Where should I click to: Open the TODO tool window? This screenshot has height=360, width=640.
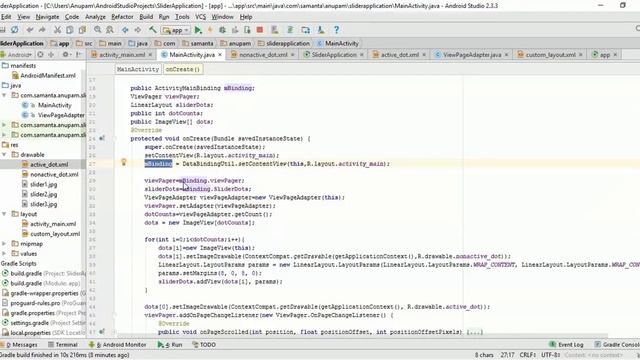204,345
